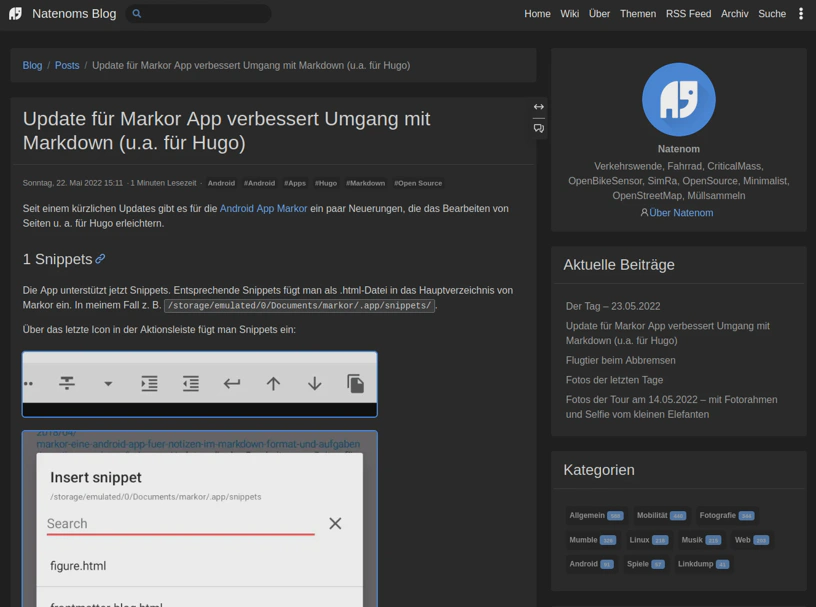The height and width of the screenshot is (607, 816).
Task: Open Markor update post in Aktuelle Beiträge
Action: (x=668, y=333)
